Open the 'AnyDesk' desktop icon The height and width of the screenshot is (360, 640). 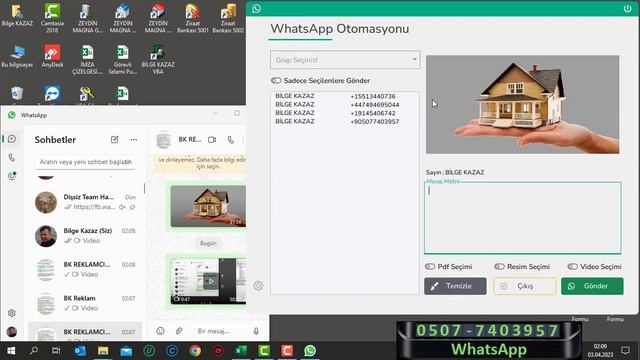pyautogui.click(x=52, y=56)
